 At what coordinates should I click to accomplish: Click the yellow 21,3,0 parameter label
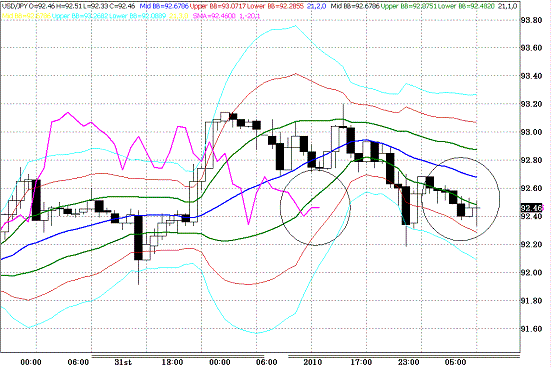179,15
